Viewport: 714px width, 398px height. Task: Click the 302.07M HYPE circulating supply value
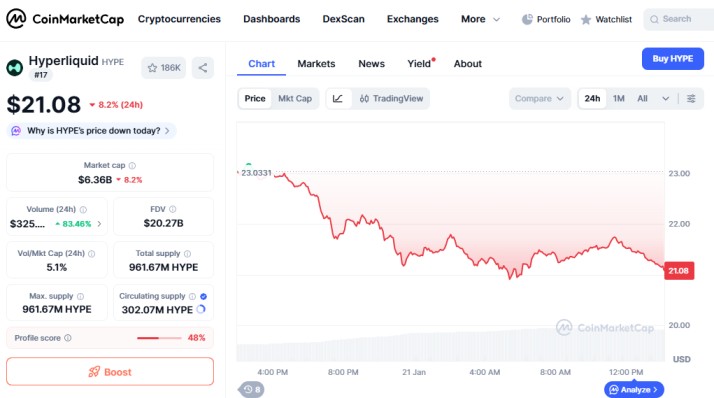[157, 310]
